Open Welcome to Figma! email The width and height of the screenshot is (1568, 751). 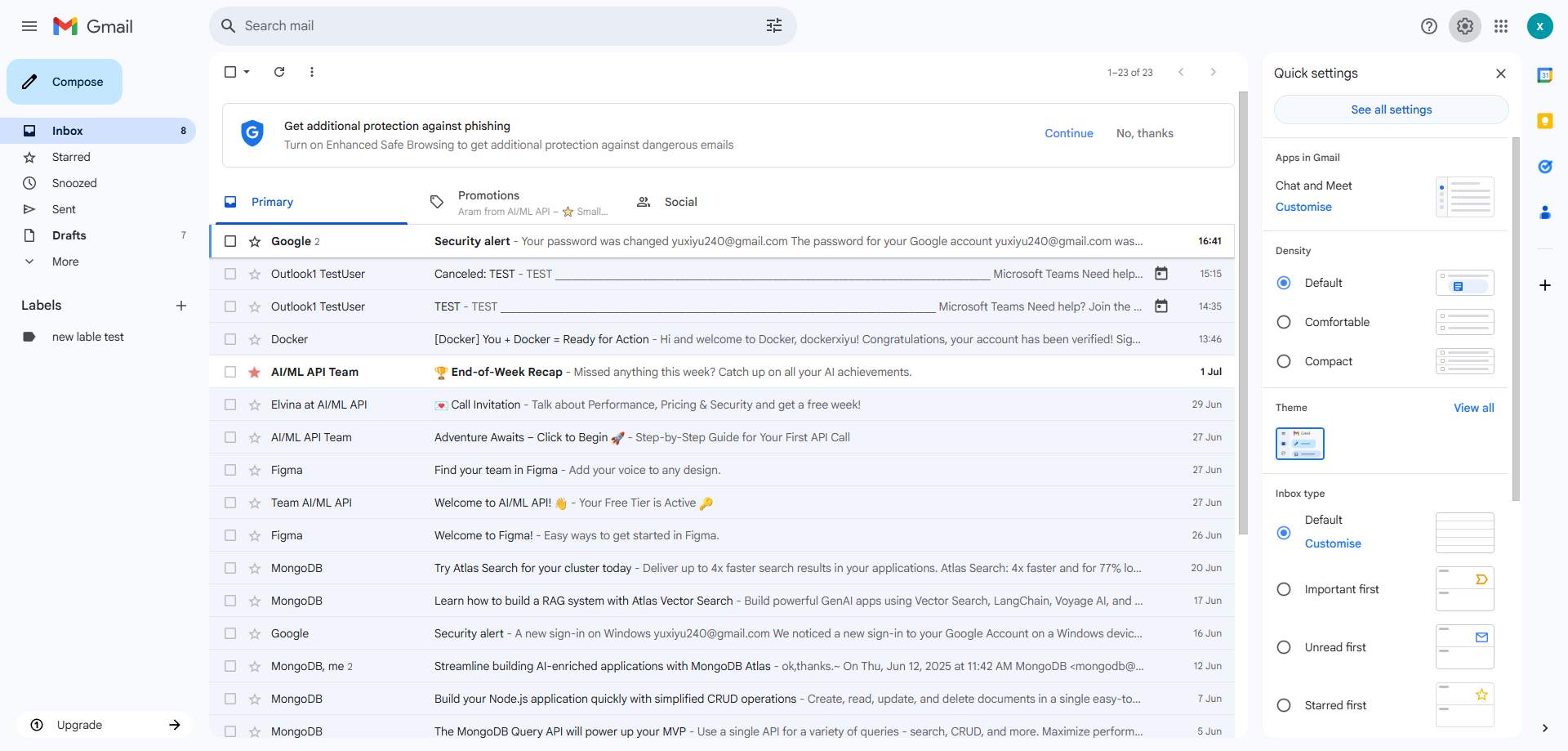[722, 535]
